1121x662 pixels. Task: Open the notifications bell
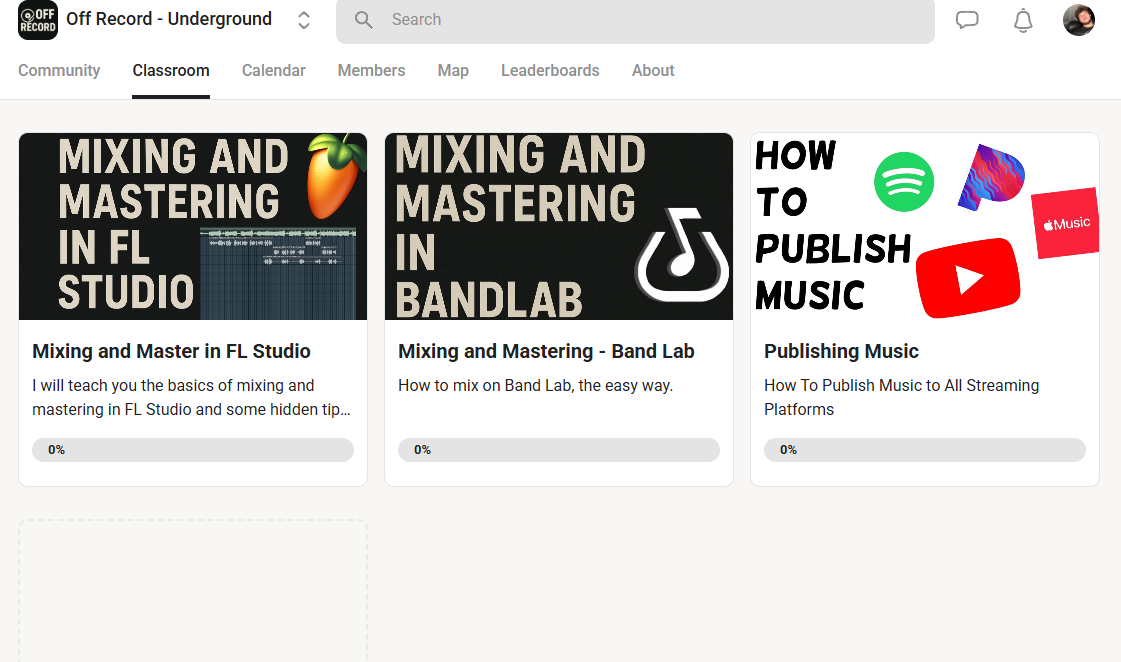[x=1023, y=20]
